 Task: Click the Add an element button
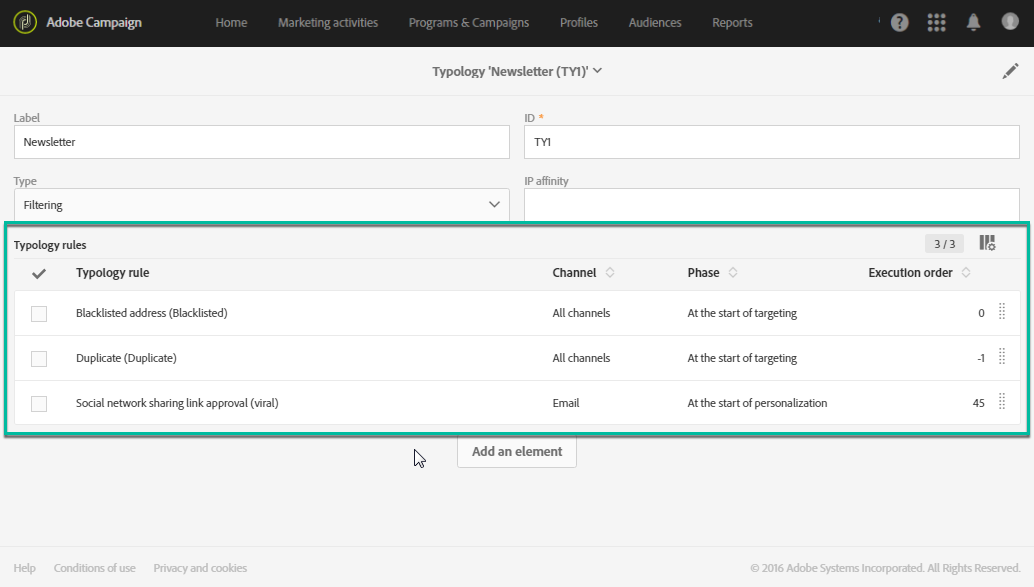coord(516,452)
